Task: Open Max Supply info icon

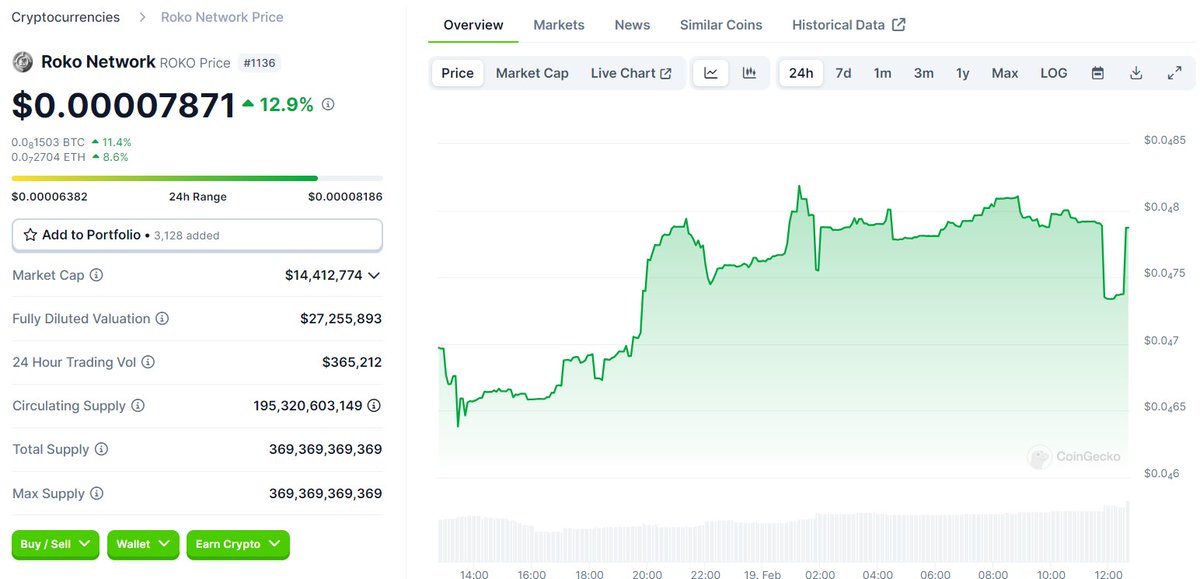Action: click(96, 494)
